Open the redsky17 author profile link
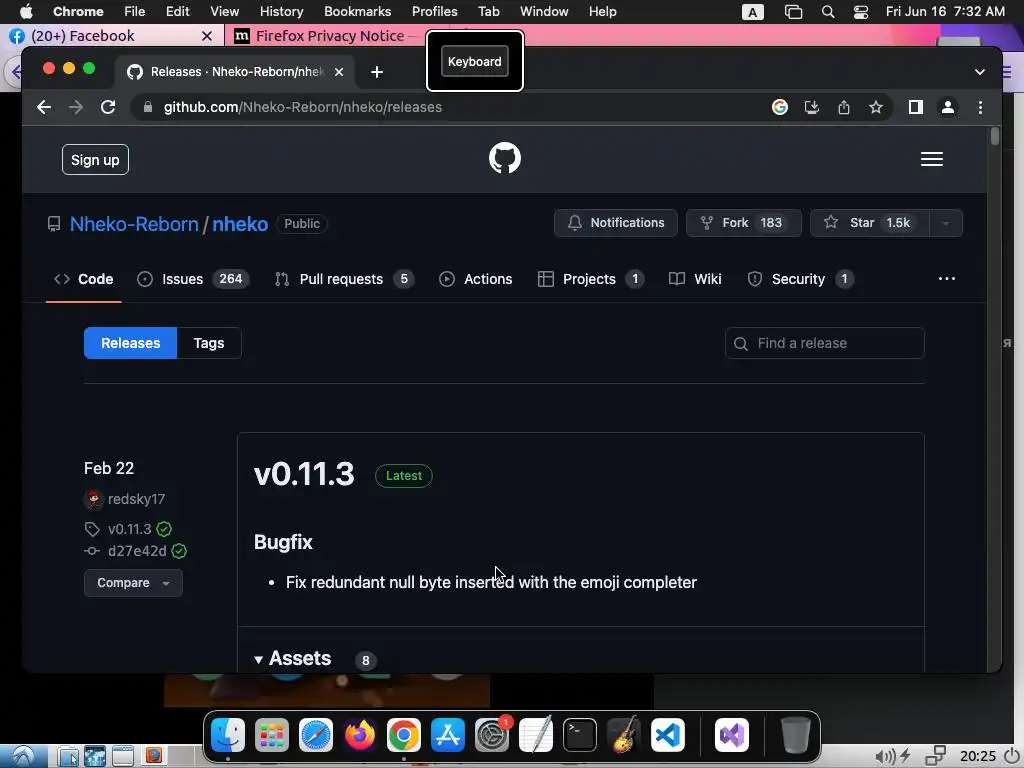The height and width of the screenshot is (768, 1024). pyautogui.click(x=136, y=499)
